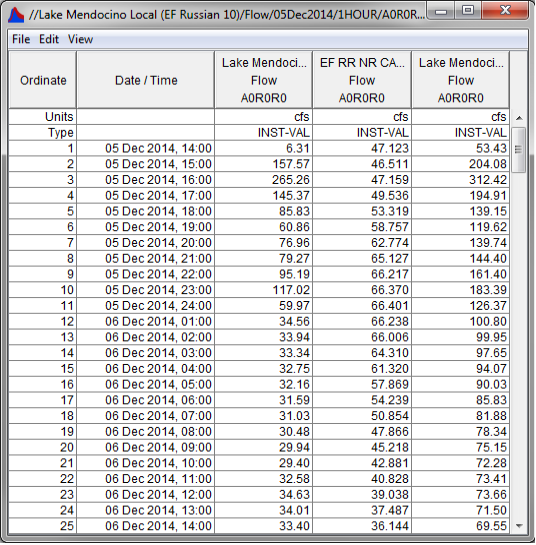Click the cell showing 66.401
Screen dimensions: 536x545
click(x=362, y=306)
